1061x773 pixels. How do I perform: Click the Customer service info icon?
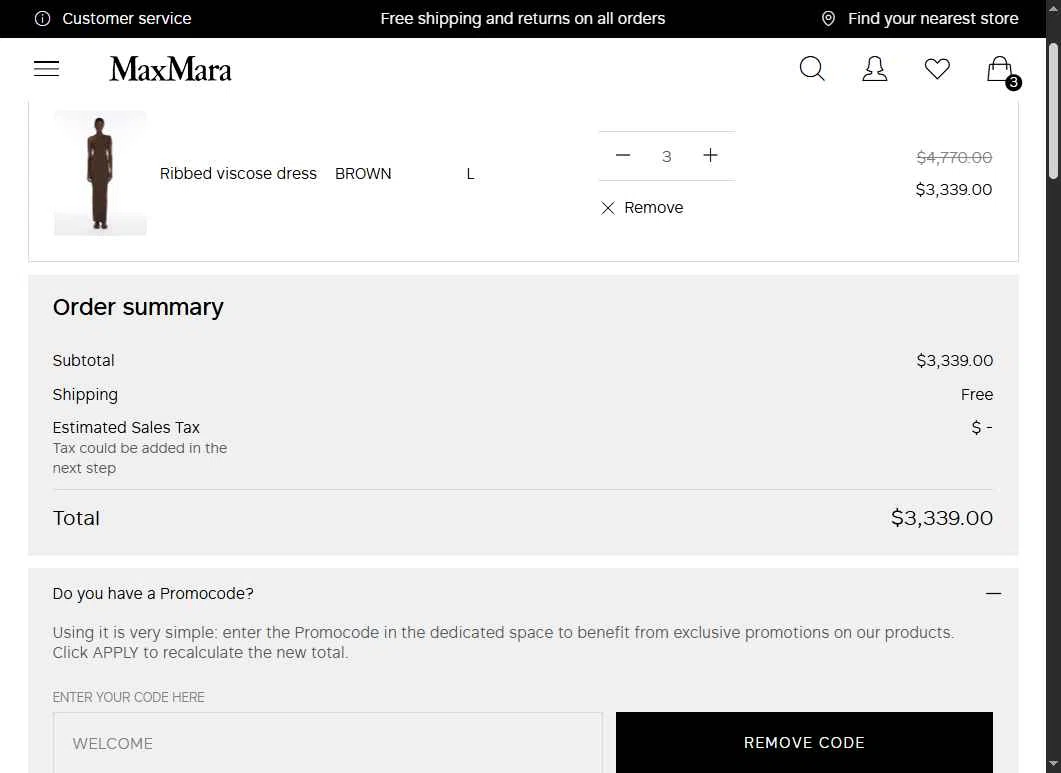click(43, 18)
